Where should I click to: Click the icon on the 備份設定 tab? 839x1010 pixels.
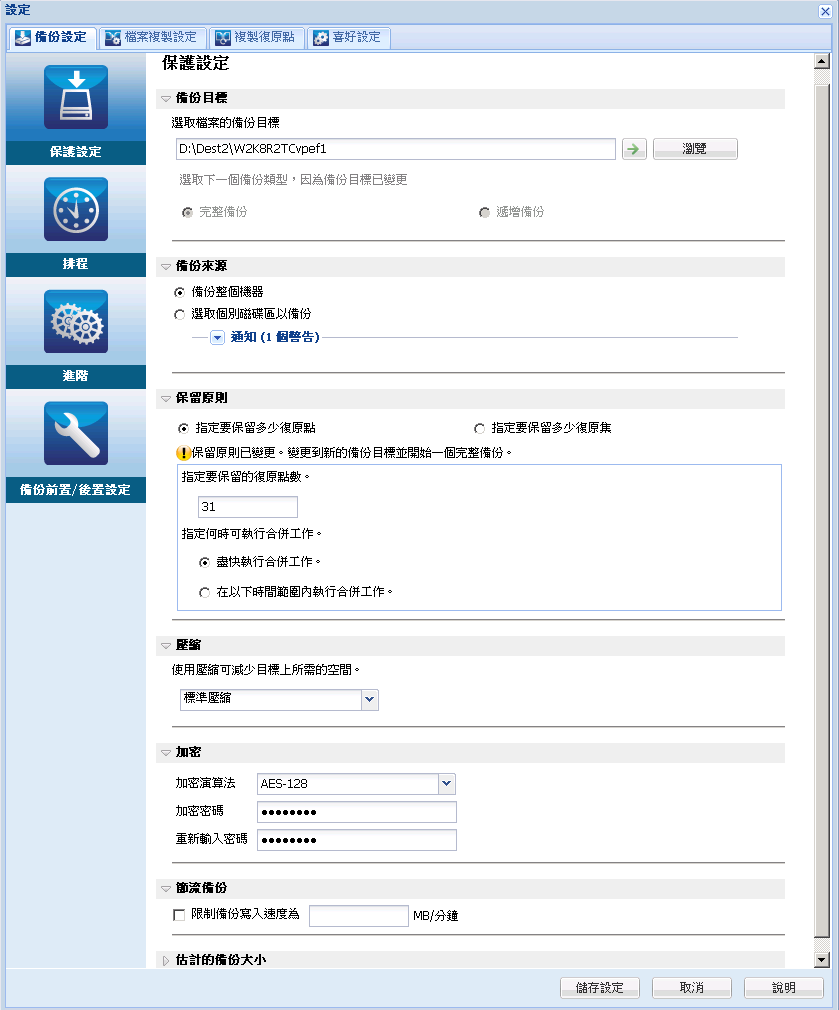click(20, 37)
